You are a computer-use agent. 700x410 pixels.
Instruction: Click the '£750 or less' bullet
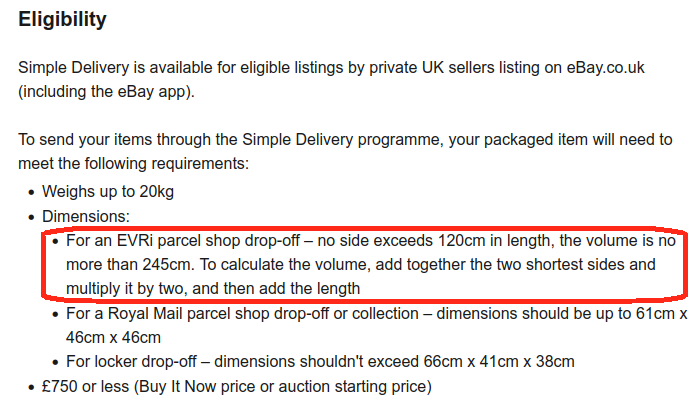(x=237, y=386)
